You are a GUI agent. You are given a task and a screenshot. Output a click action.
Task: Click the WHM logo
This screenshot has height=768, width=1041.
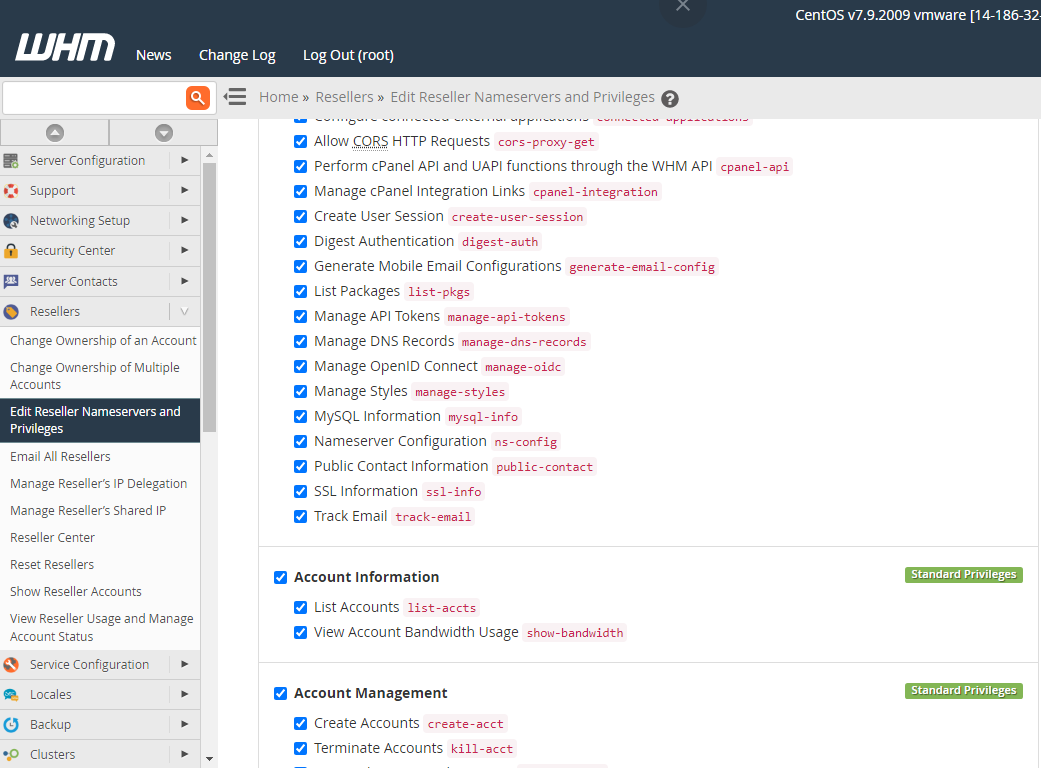(65, 48)
